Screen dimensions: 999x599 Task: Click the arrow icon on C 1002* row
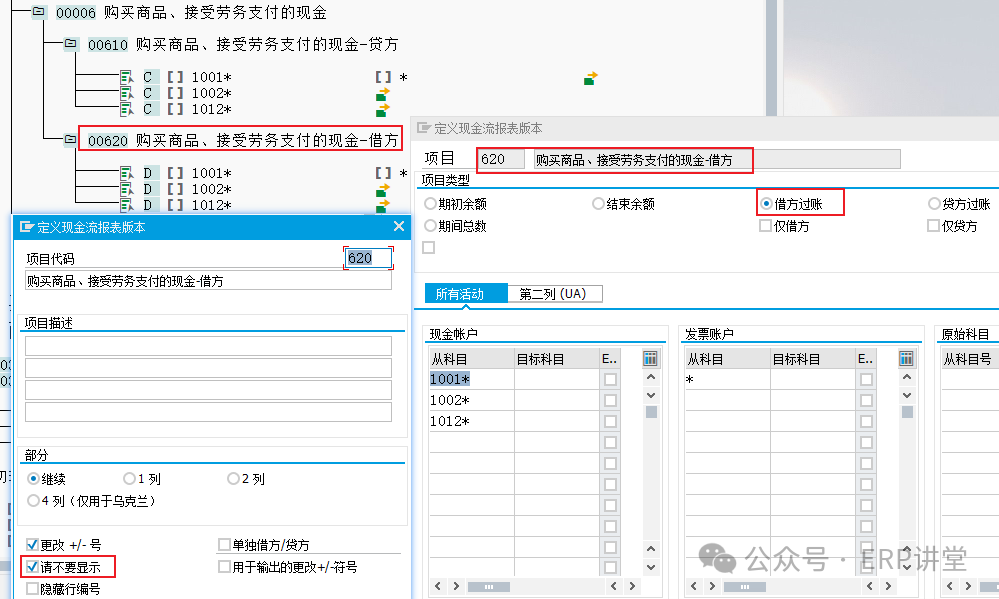pos(382,94)
